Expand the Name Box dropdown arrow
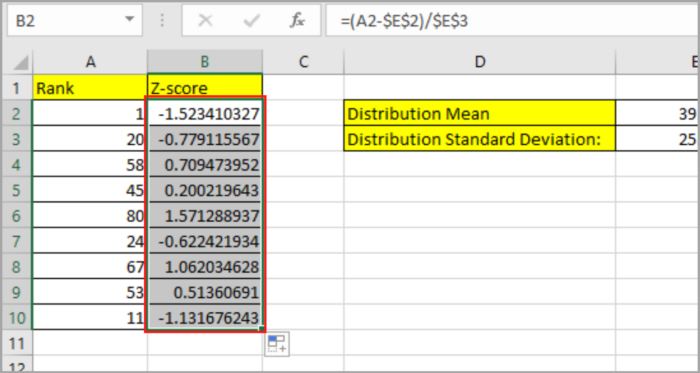 tap(129, 20)
